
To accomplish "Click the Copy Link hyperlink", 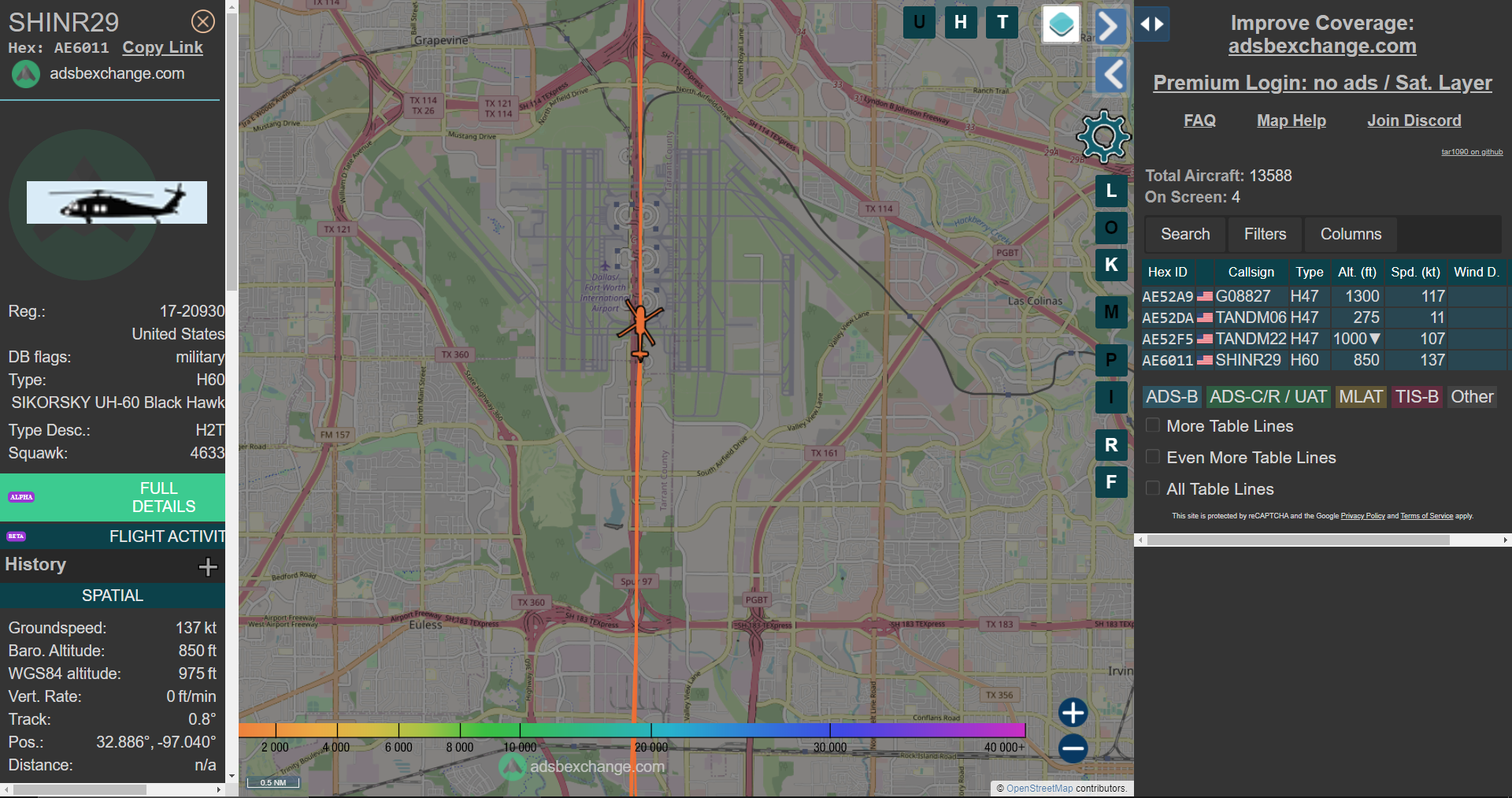I will 162,47.
